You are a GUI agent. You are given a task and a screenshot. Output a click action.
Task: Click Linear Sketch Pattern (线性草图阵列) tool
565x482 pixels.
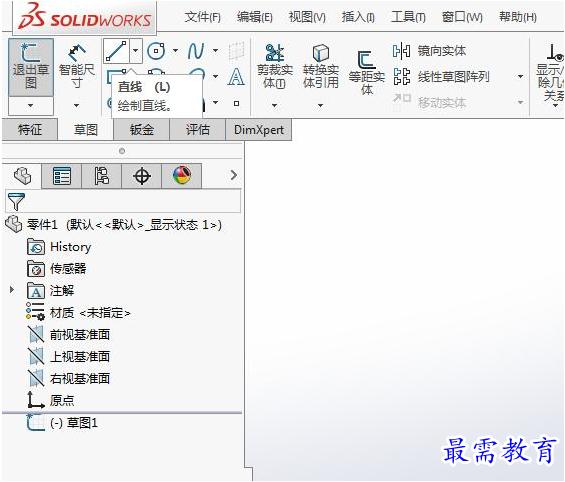point(441,76)
